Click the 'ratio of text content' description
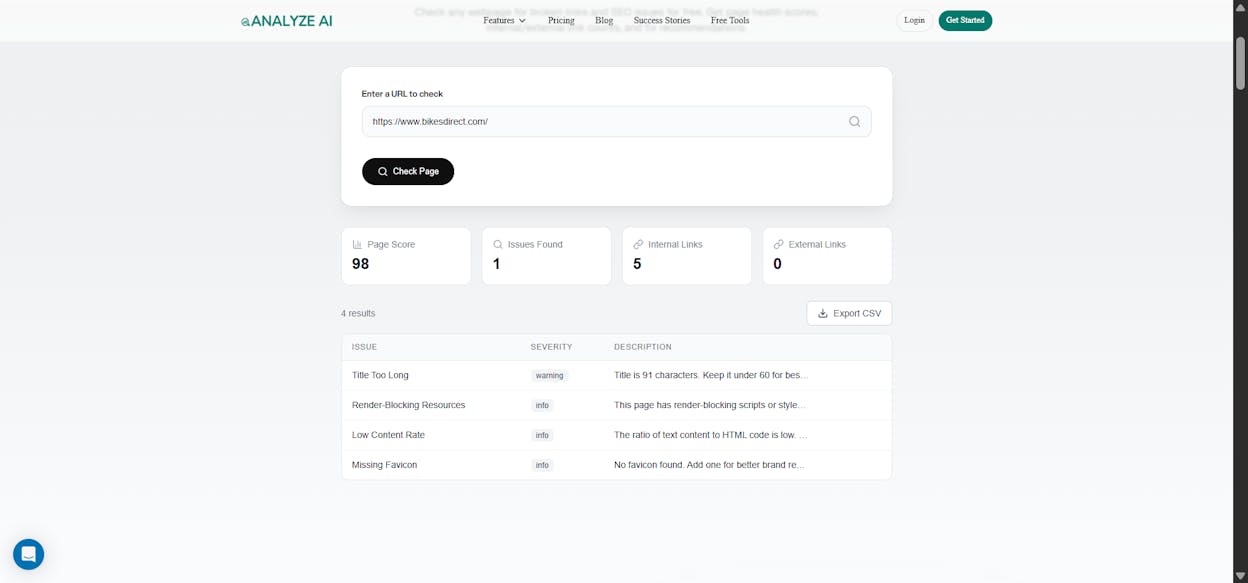The height and width of the screenshot is (583, 1248). click(x=711, y=435)
